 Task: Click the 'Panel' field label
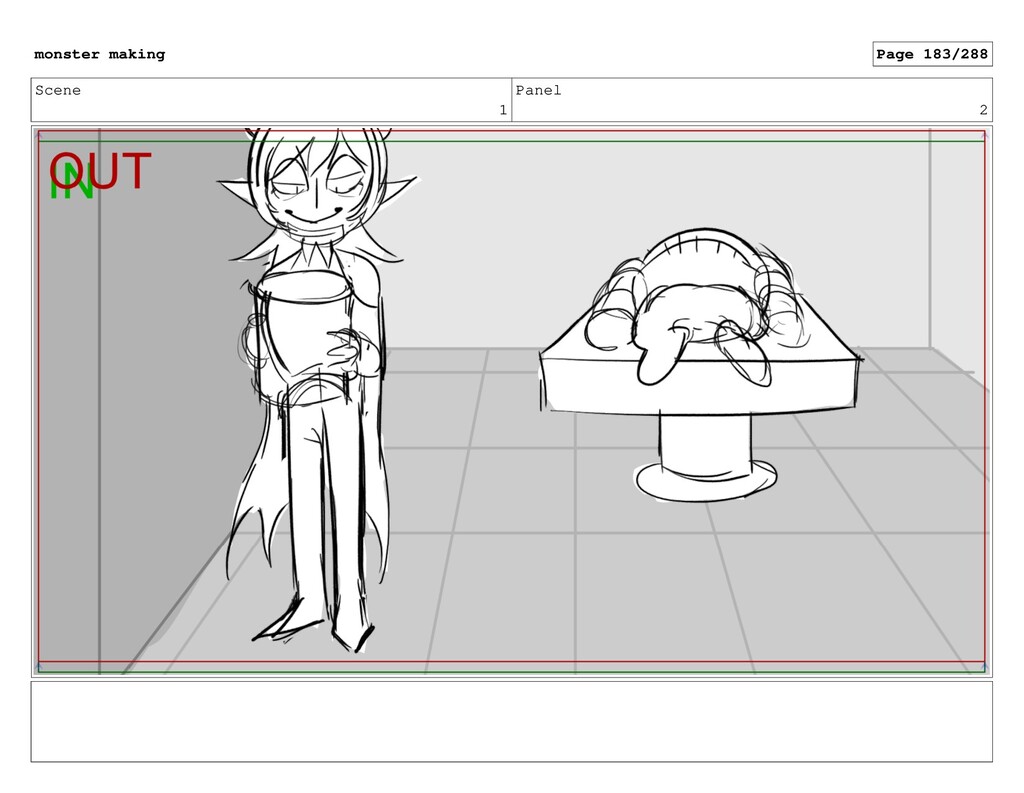538,90
